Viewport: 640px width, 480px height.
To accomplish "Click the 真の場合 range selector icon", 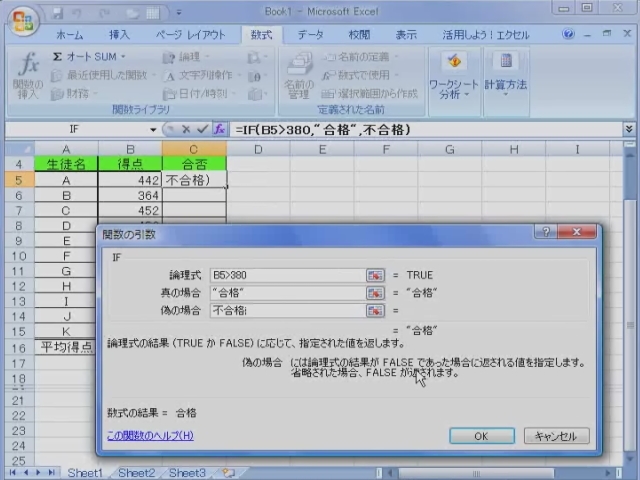I will (x=375, y=293).
